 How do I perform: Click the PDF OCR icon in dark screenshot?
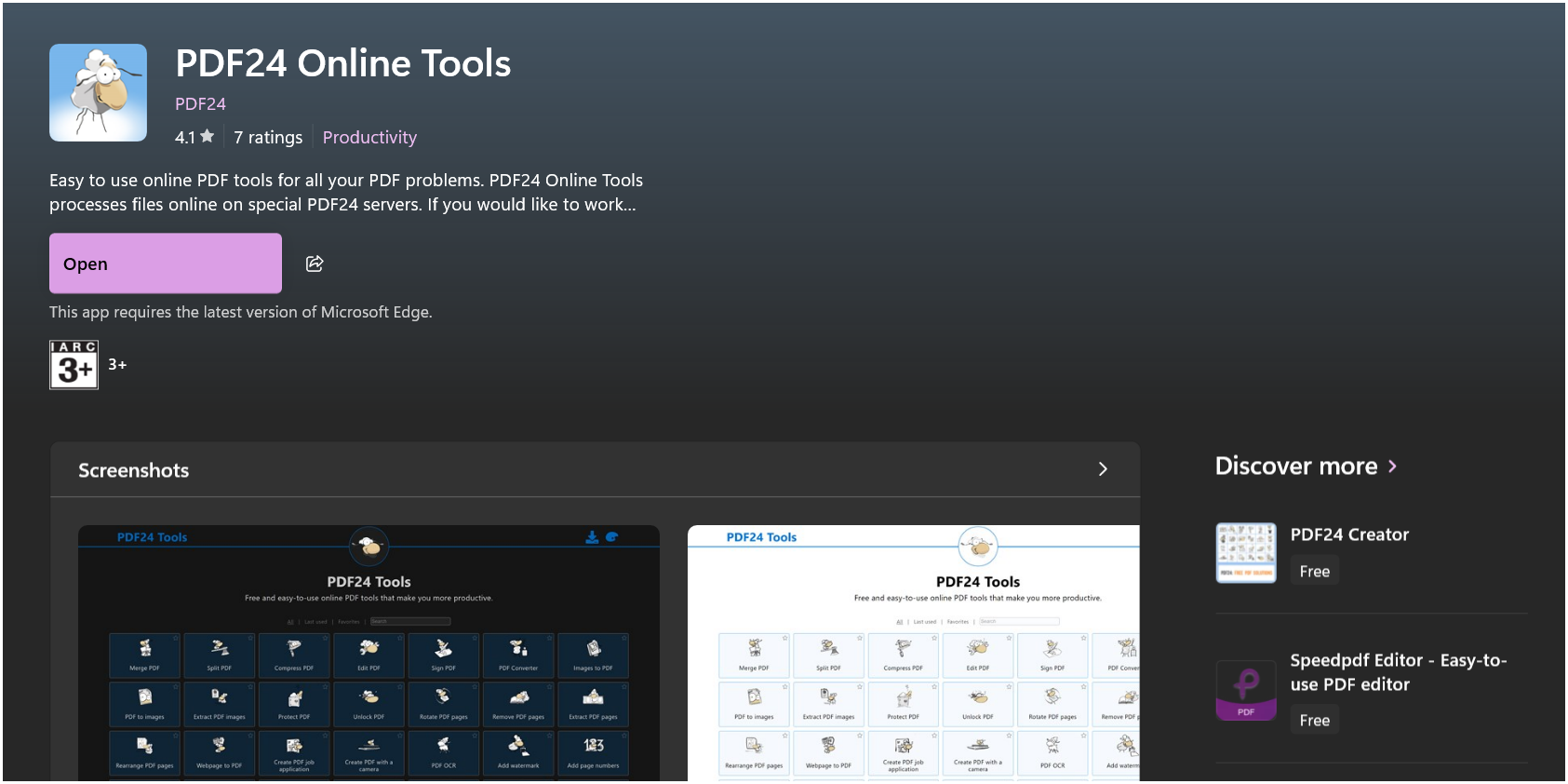tap(443, 753)
